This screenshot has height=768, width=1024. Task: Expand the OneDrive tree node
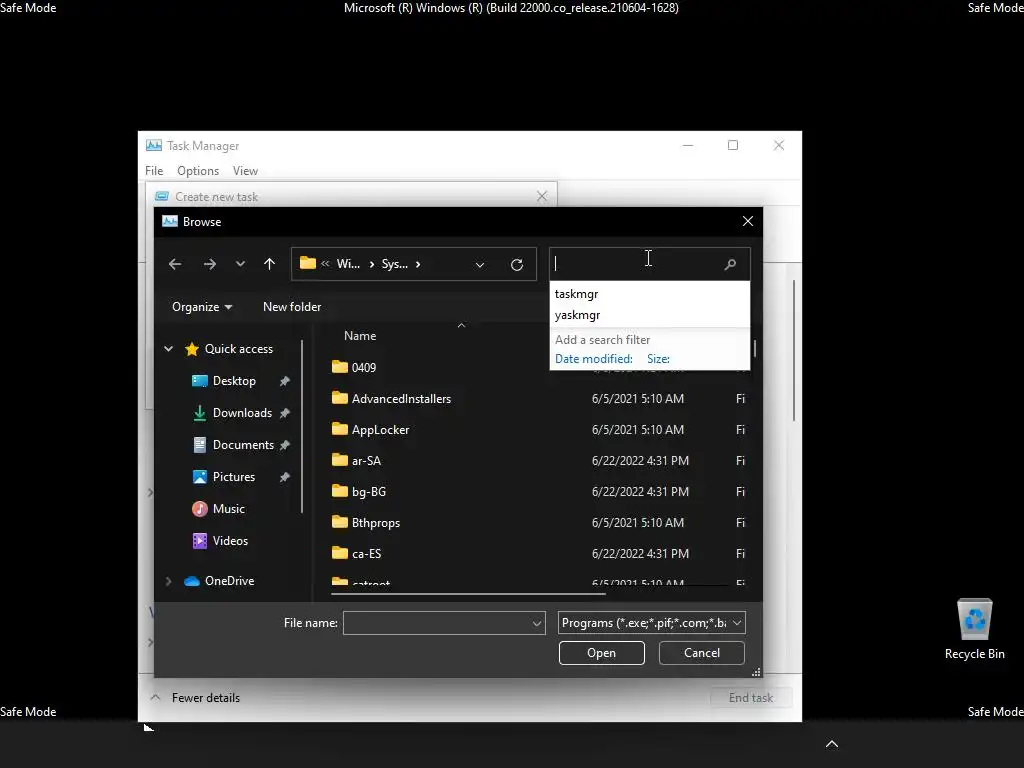[168, 581]
